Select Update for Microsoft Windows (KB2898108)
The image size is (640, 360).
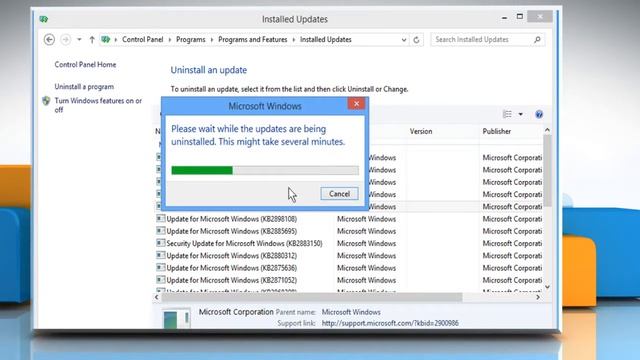coord(231,219)
